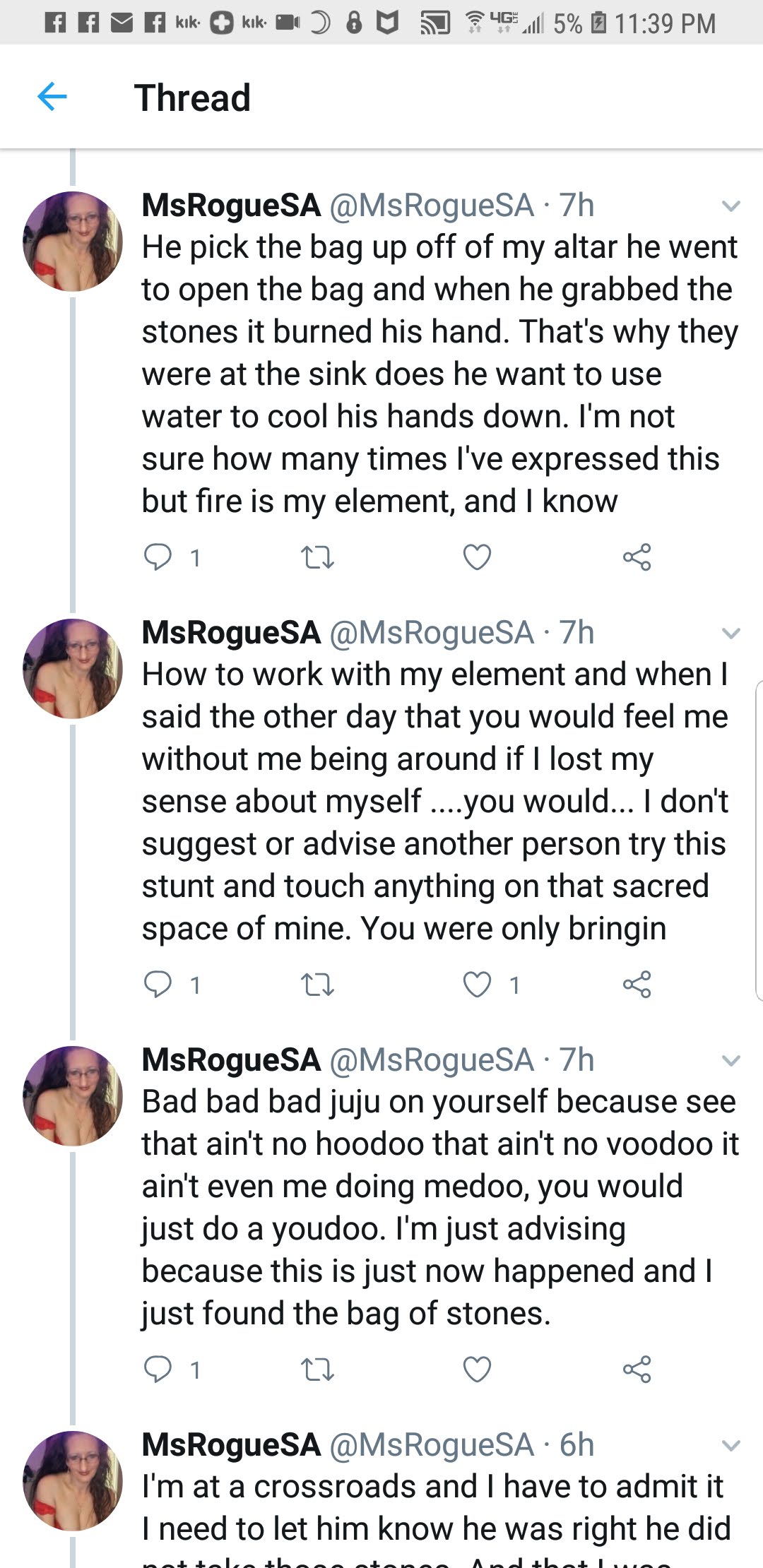This screenshot has height=1568, width=763.
Task: Retweet the tweet about fire being my element
Action: click(x=317, y=558)
